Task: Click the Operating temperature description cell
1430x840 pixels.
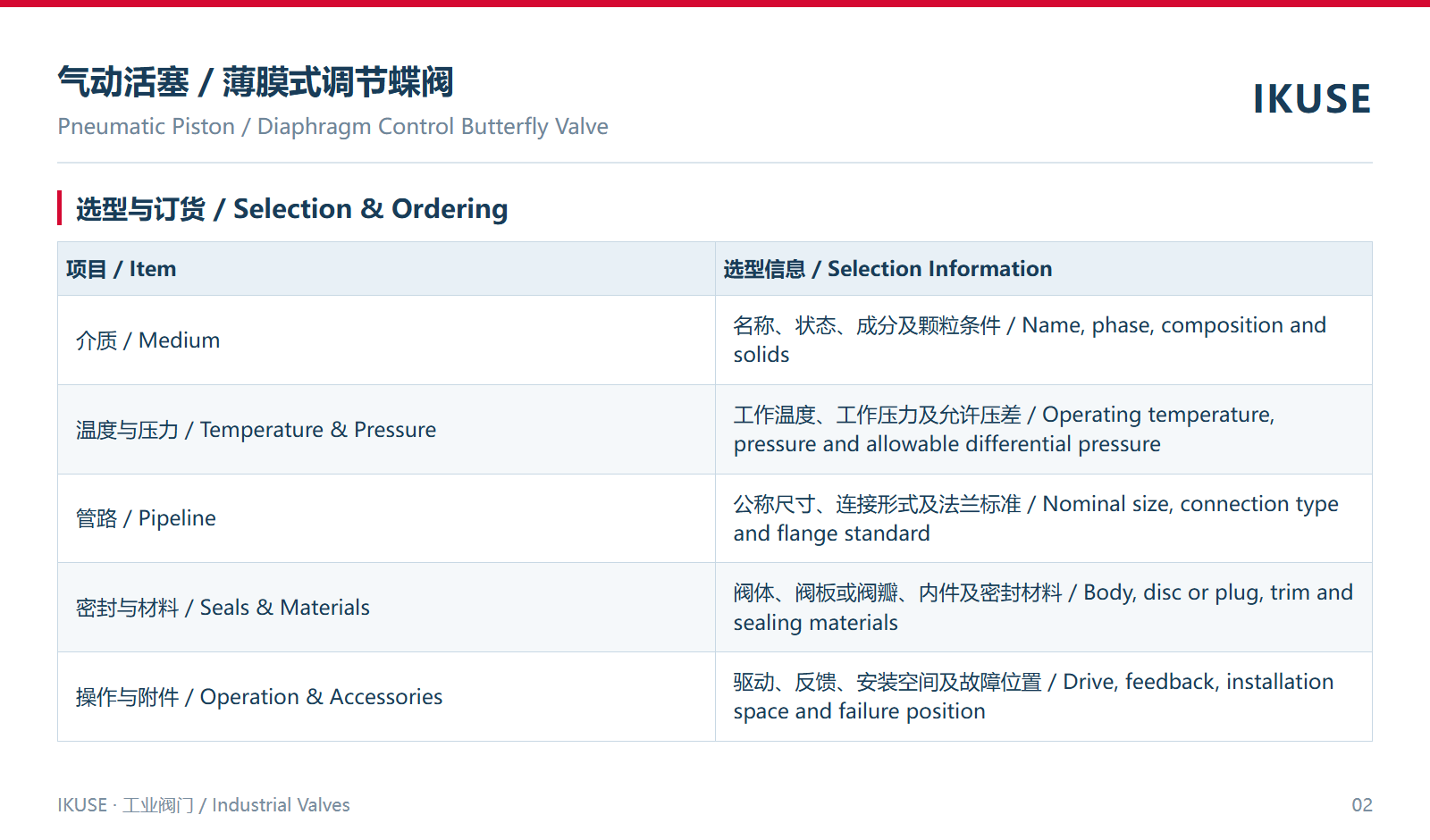Action: click(x=1044, y=430)
